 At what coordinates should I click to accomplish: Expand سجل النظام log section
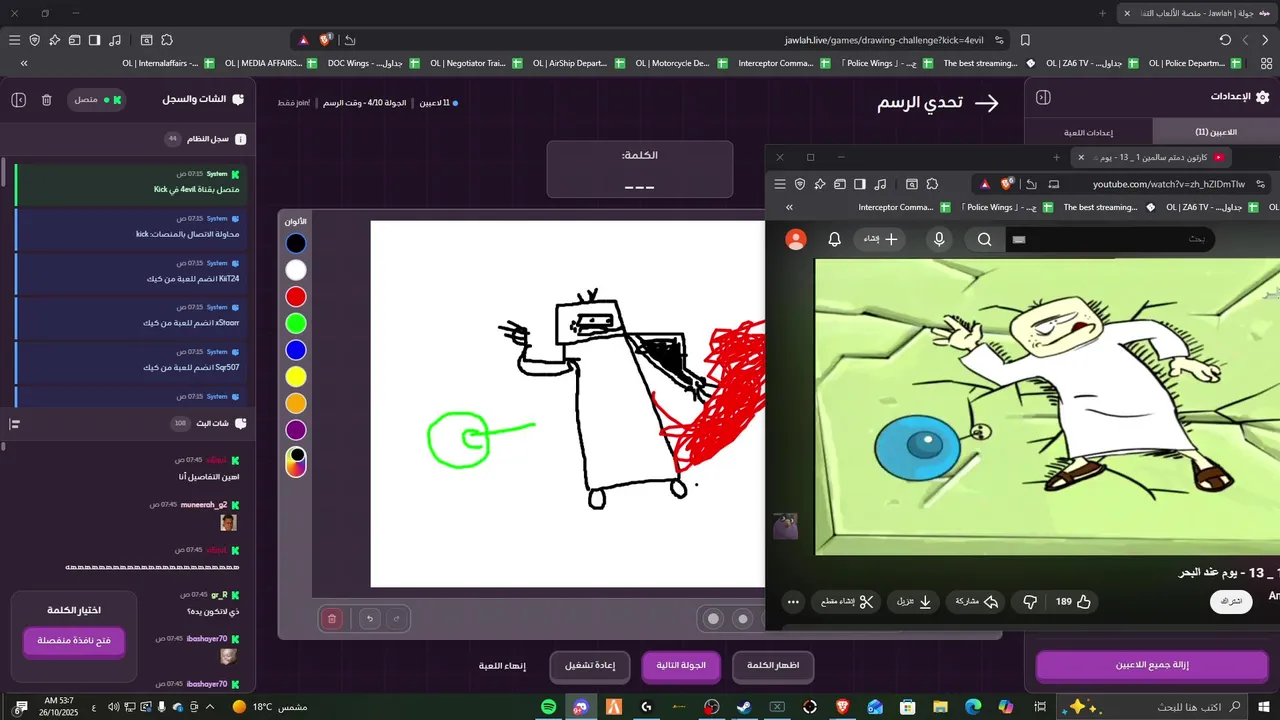(127, 139)
